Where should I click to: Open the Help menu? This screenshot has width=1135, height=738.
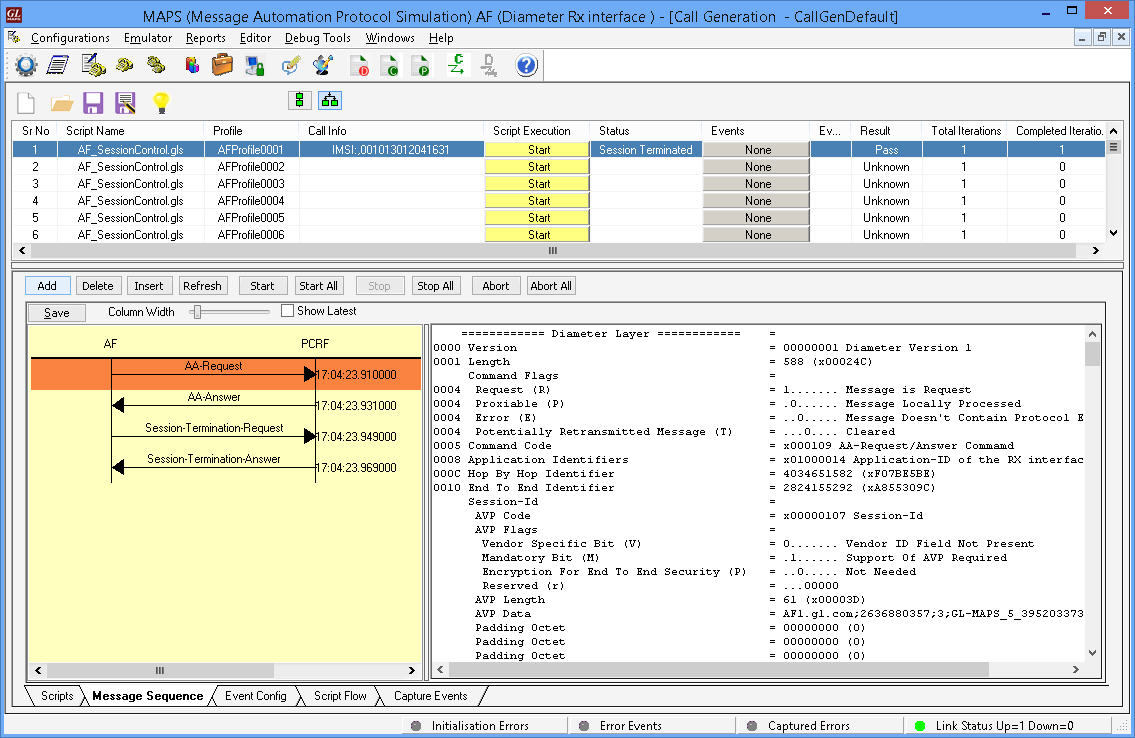441,38
